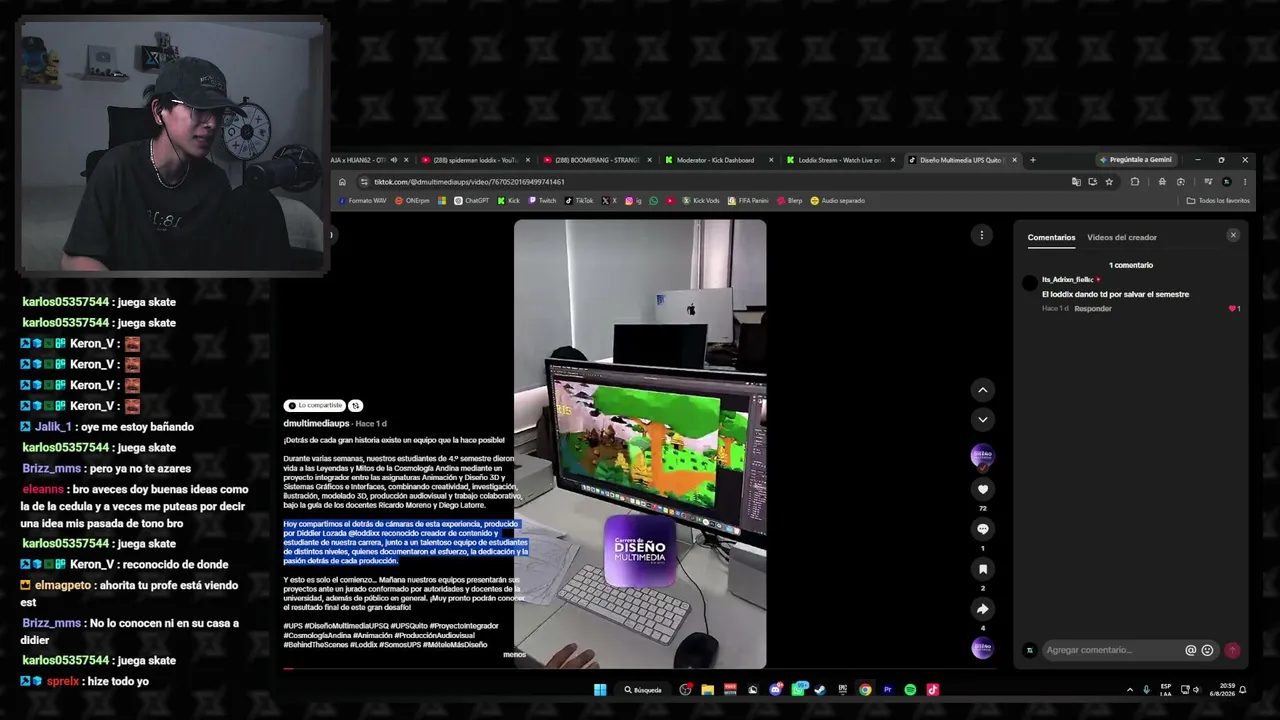
Task: Open the ChatGPT bookmark
Action: (x=472, y=200)
